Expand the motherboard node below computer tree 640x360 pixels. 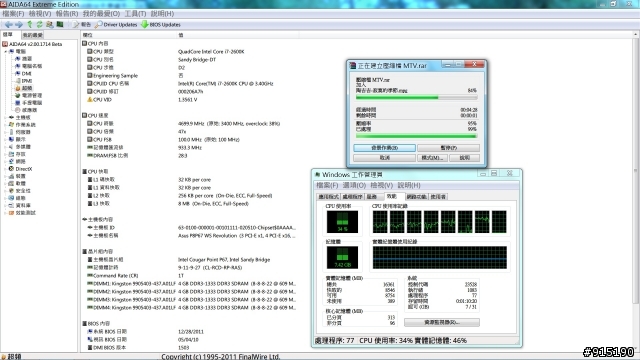(6, 118)
